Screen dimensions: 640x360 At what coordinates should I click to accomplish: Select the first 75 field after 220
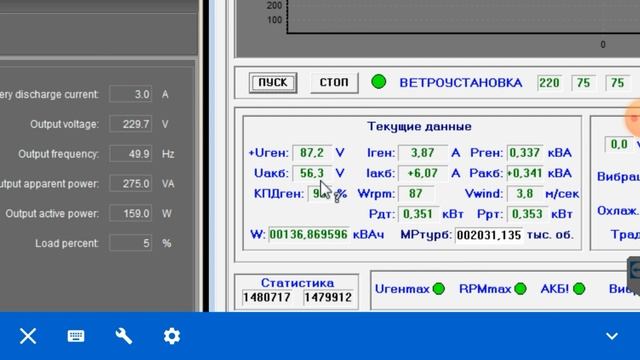pyautogui.click(x=583, y=83)
